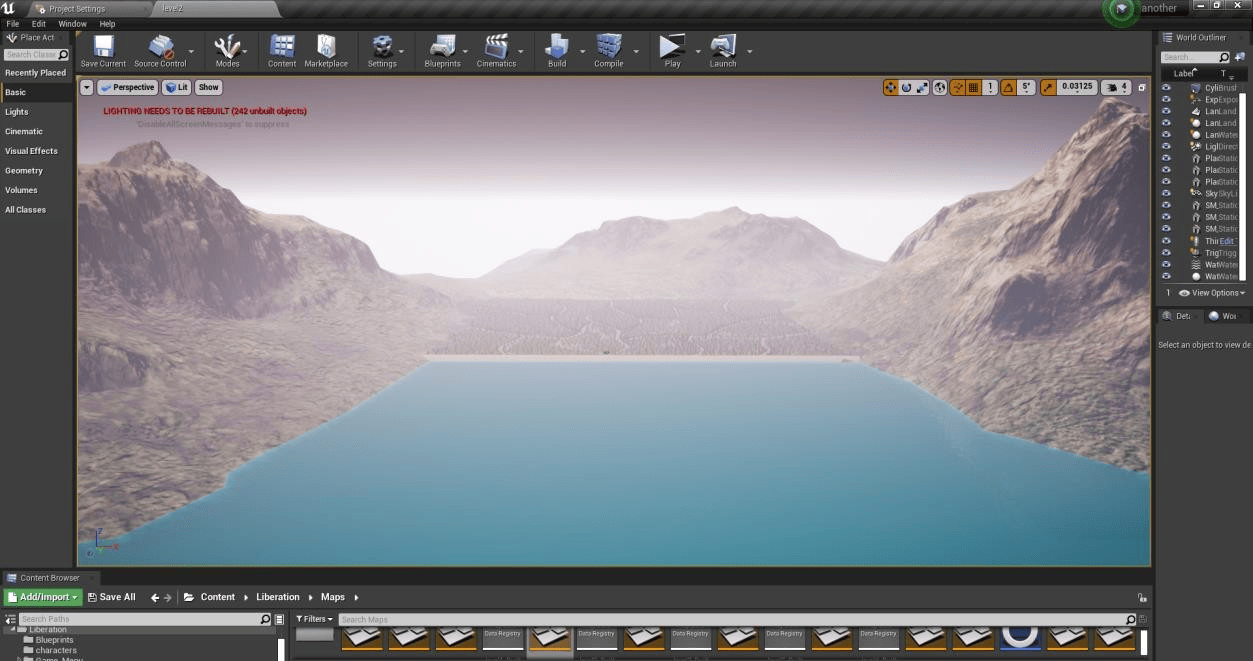
Task: Open the rotation snap 5° dropdown
Action: coord(1026,87)
